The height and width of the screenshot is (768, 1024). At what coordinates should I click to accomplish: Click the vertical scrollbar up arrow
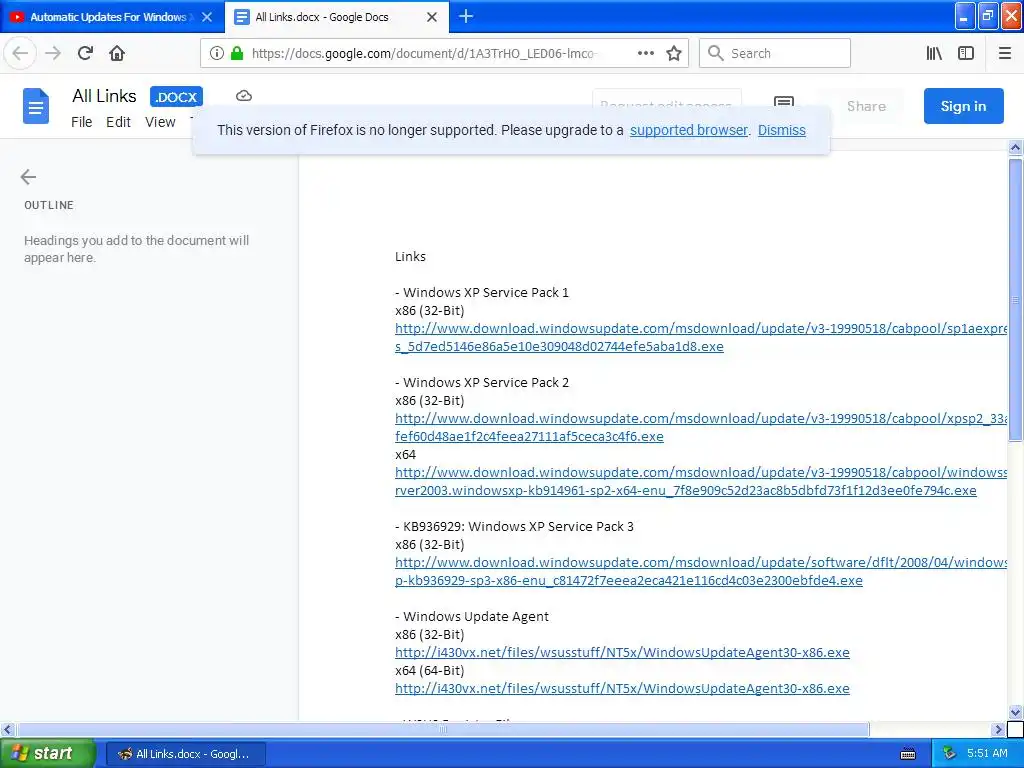pyautogui.click(x=1015, y=148)
